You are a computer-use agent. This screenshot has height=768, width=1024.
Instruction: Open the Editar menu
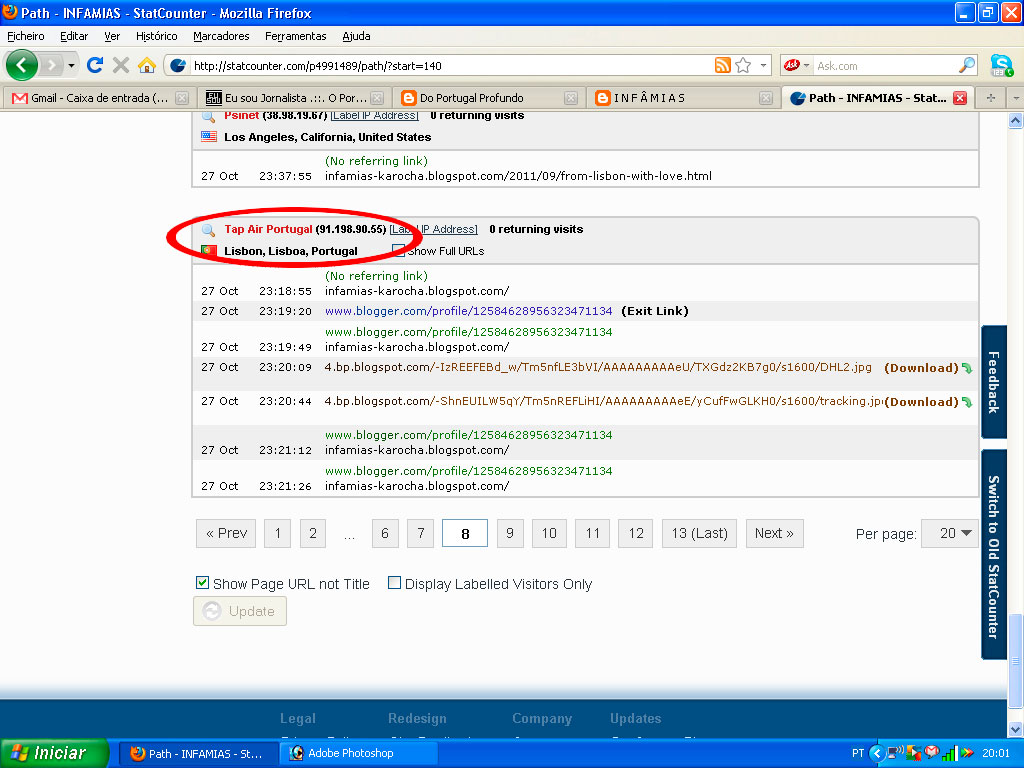tap(74, 36)
